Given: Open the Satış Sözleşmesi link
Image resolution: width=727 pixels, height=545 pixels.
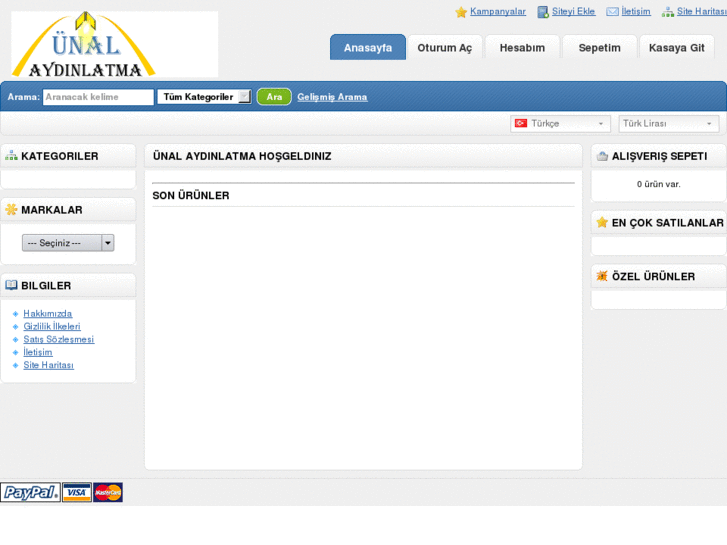Looking at the screenshot, I should coord(59,340).
